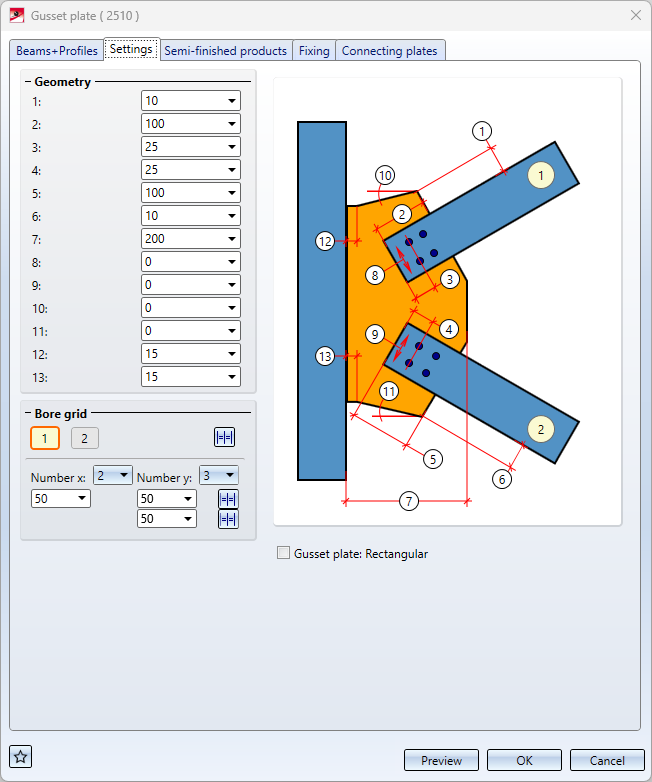The image size is (652, 782).
Task: Enable Gusset plate: Rectangular checkbox
Action: click(283, 553)
